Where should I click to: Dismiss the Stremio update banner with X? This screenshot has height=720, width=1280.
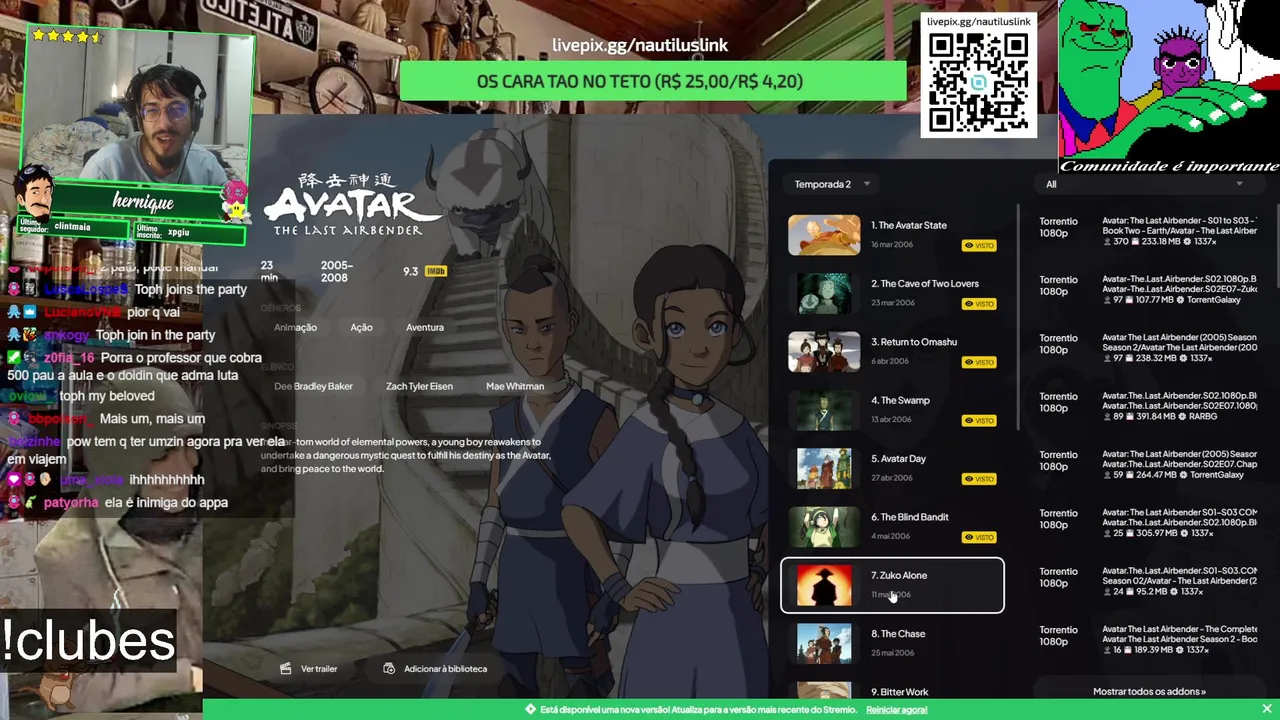(1266, 710)
